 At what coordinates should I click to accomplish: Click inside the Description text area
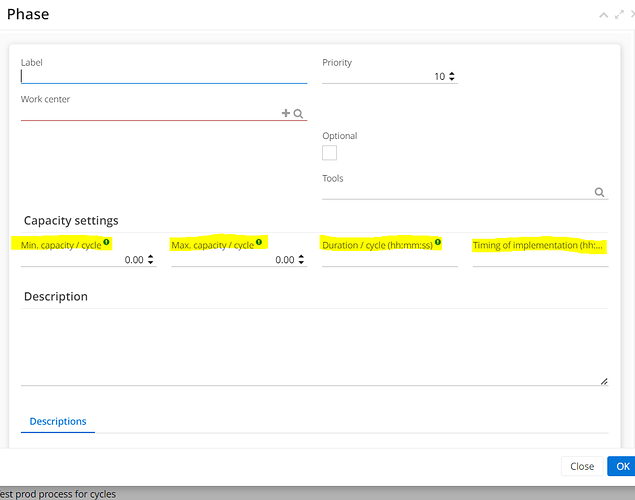315,348
